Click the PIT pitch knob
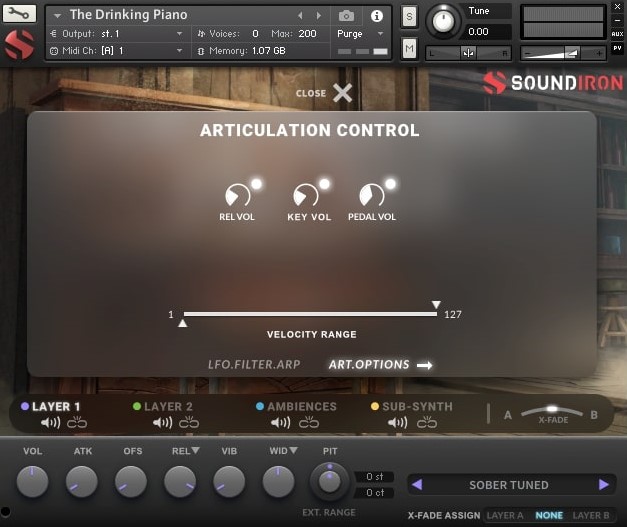This screenshot has height=527, width=627. pos(329,481)
